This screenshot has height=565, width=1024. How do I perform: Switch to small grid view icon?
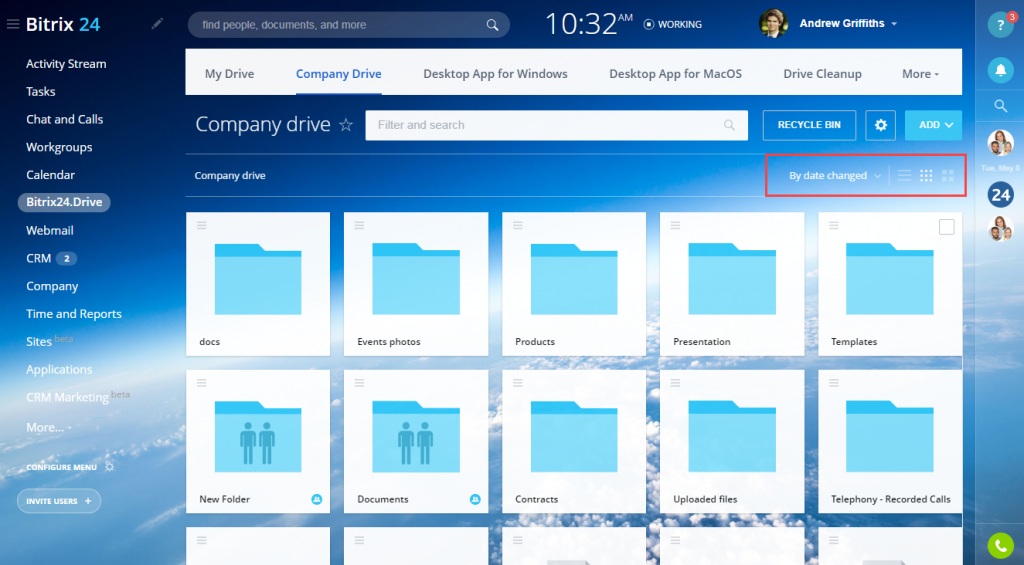coord(926,175)
